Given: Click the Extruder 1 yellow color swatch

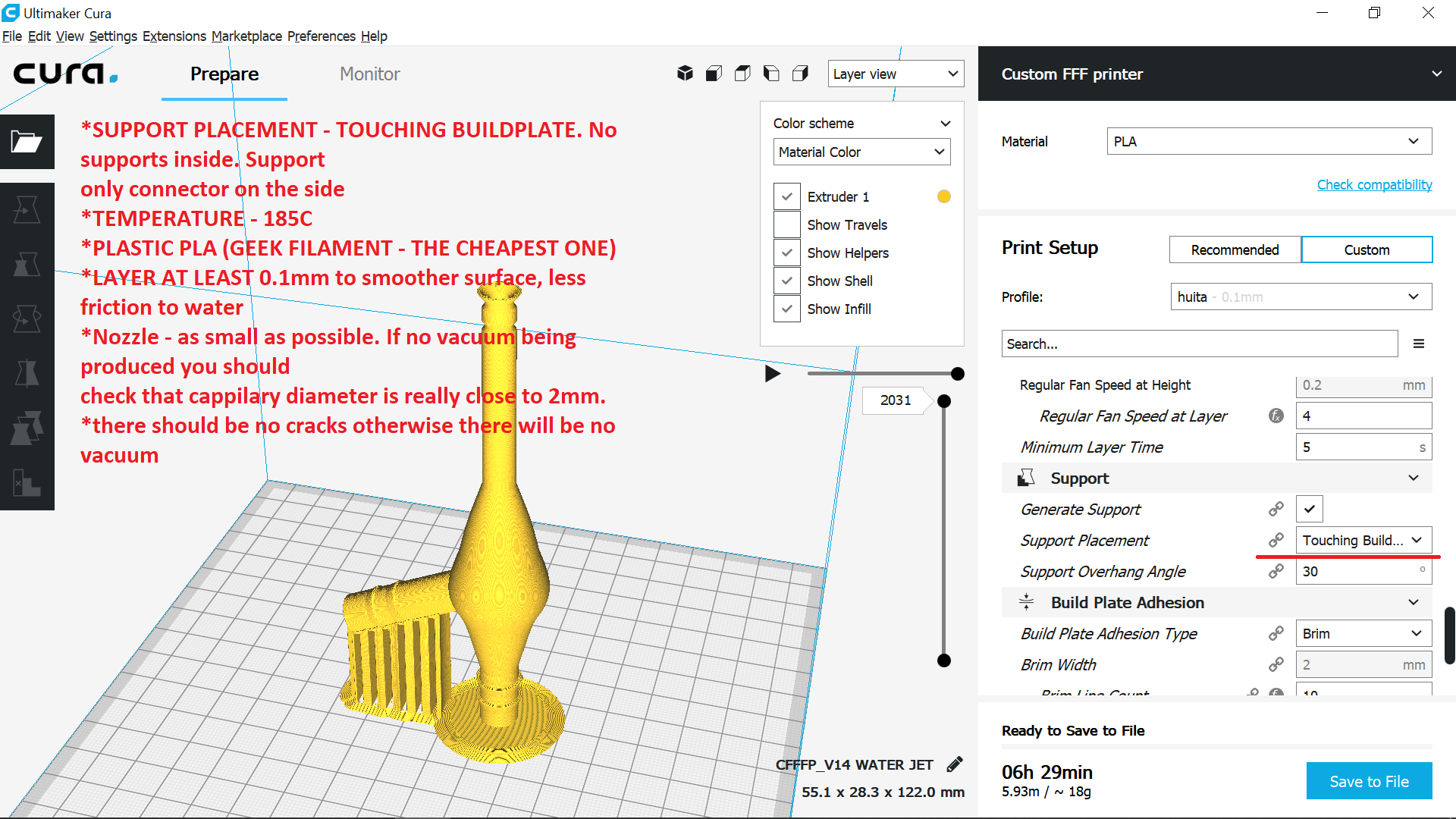Looking at the screenshot, I should (944, 196).
